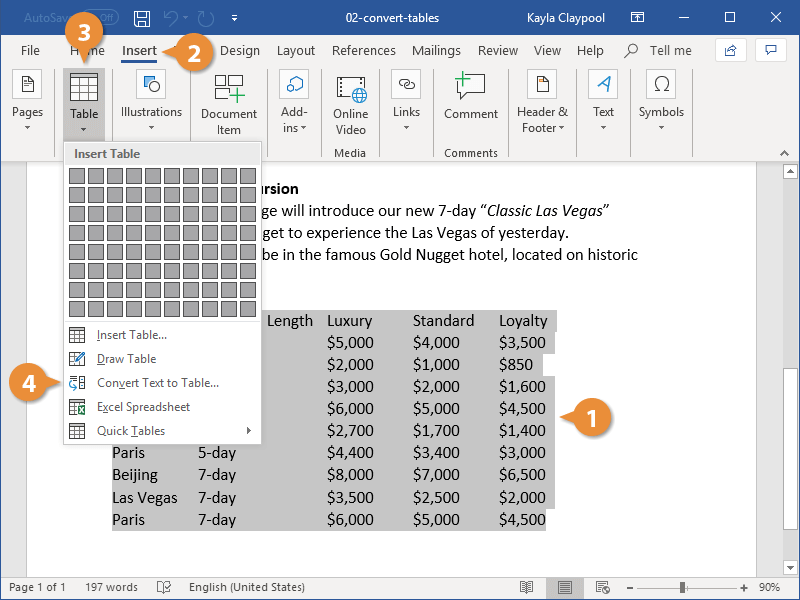Switch to Read Mode view in status bar
Image resolution: width=800 pixels, height=600 pixels.
click(526, 587)
